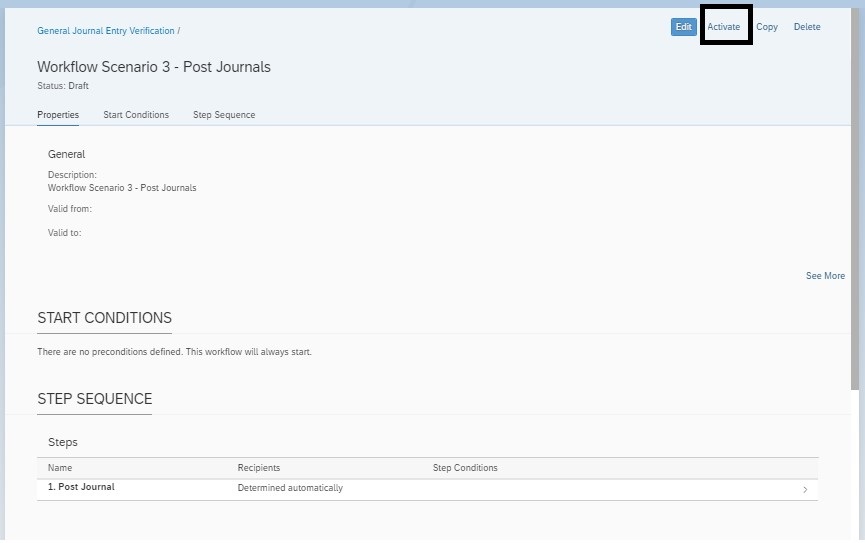Image resolution: width=865 pixels, height=543 pixels.
Task: Open Post Journal step row chevron
Action: [x=805, y=490]
